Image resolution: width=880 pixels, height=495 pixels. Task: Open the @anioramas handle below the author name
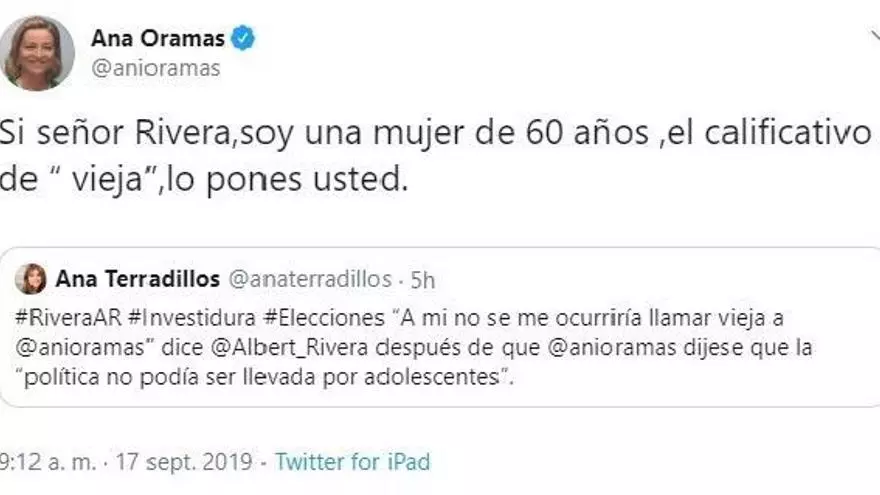[155, 68]
